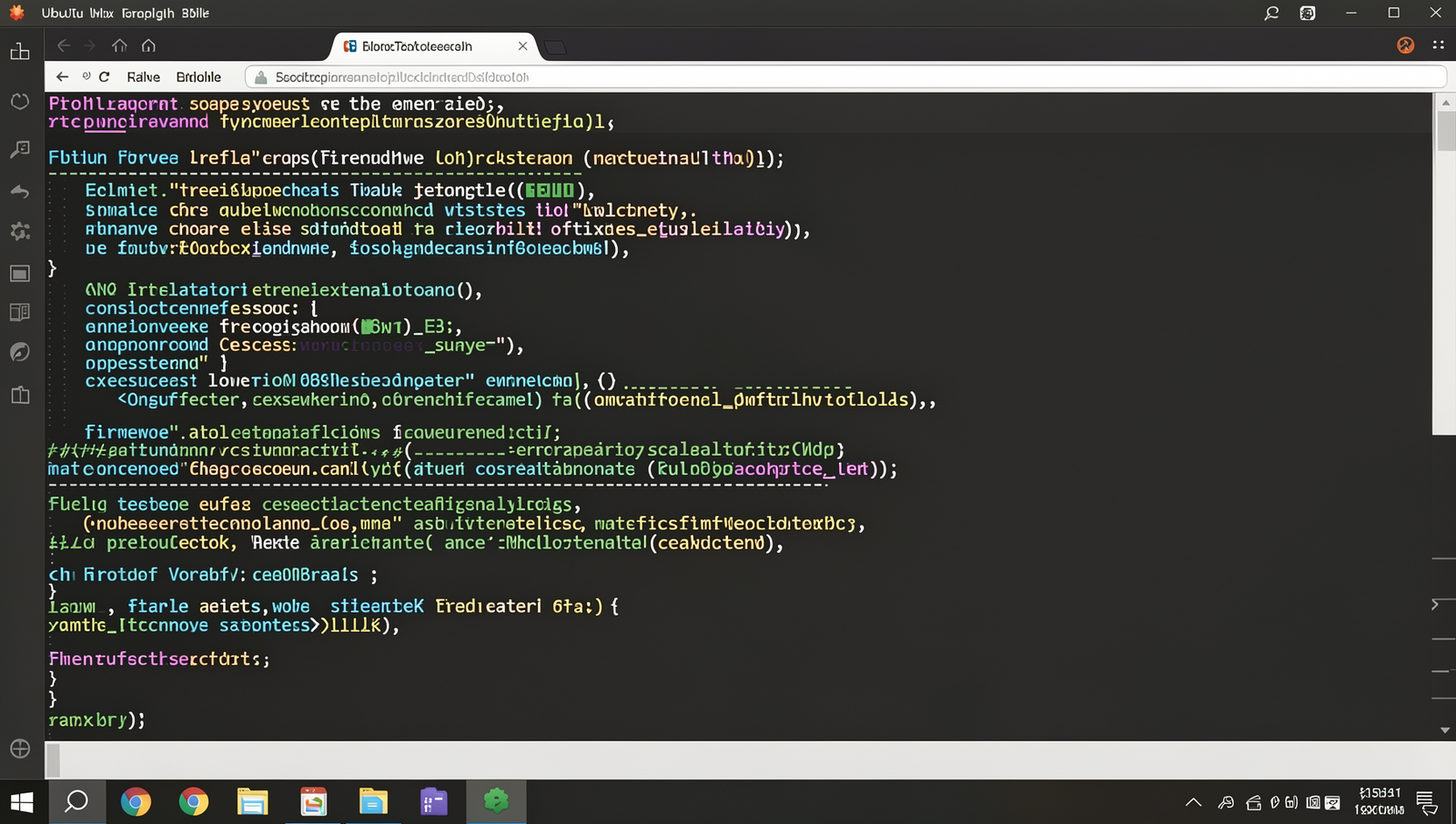Click the Ralve toolbar item
This screenshot has width=1456, height=824.
click(x=144, y=77)
